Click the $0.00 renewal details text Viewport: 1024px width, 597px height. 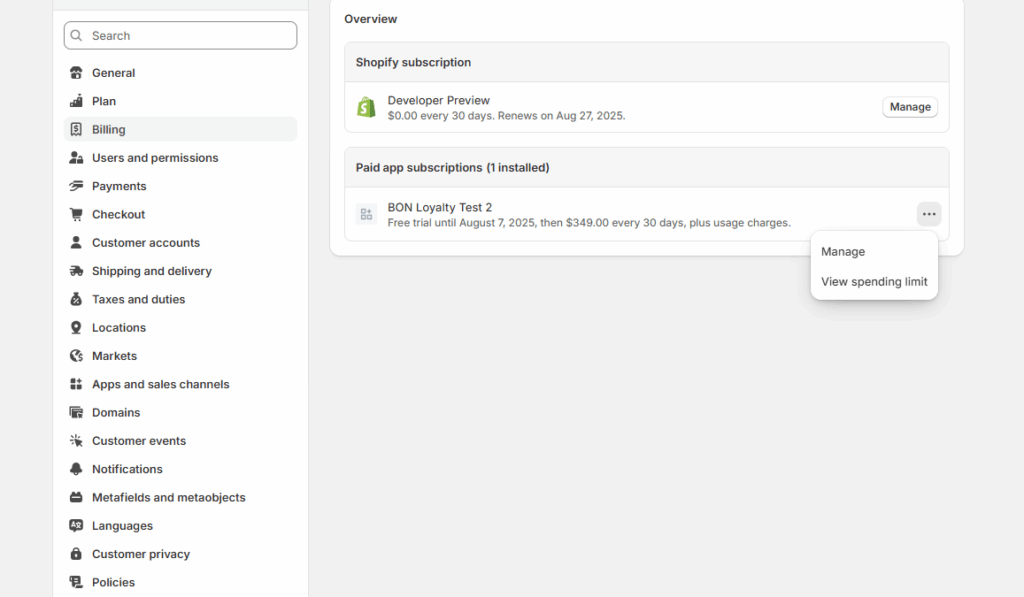point(506,116)
